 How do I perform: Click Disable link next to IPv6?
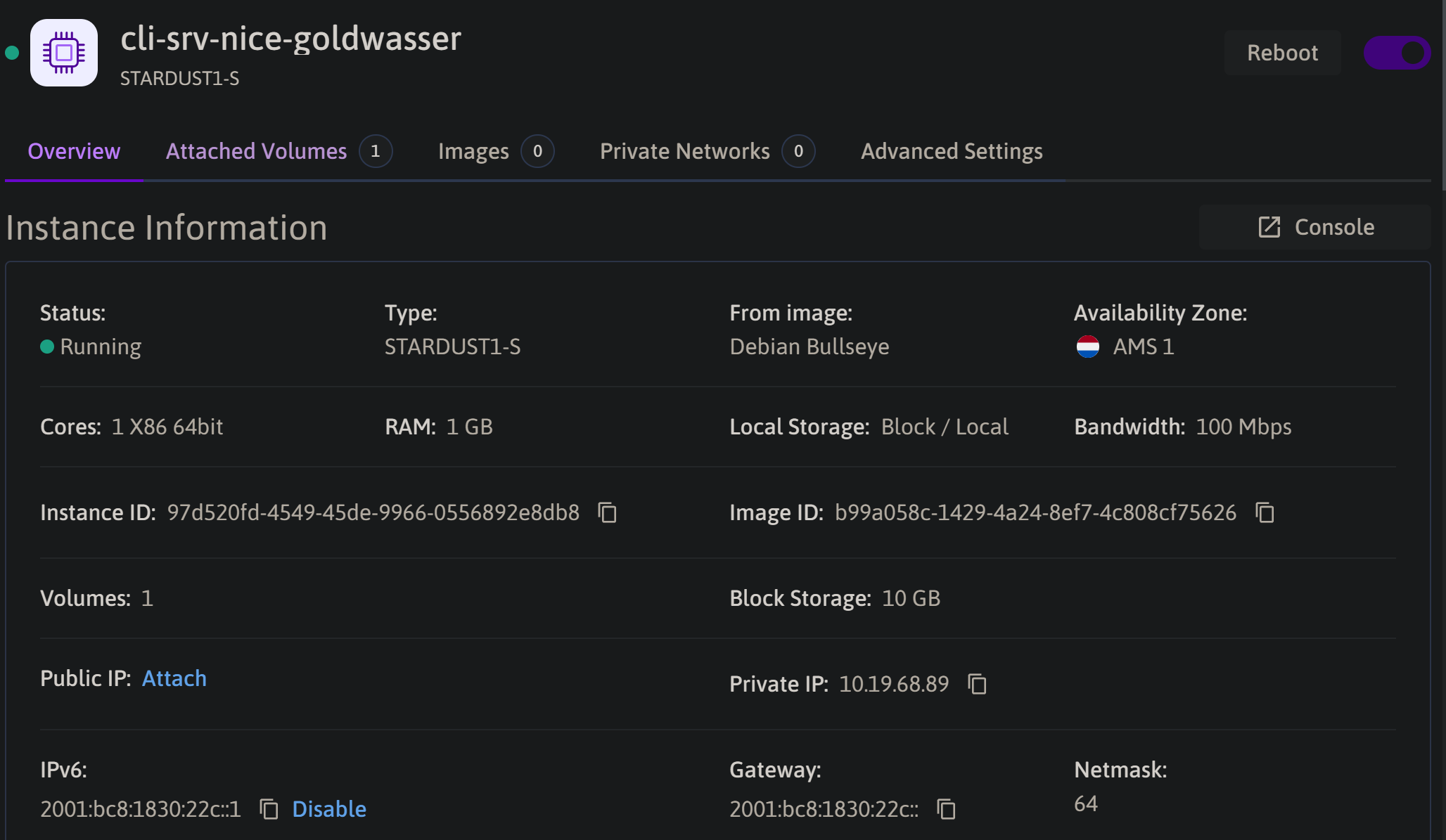click(x=329, y=809)
